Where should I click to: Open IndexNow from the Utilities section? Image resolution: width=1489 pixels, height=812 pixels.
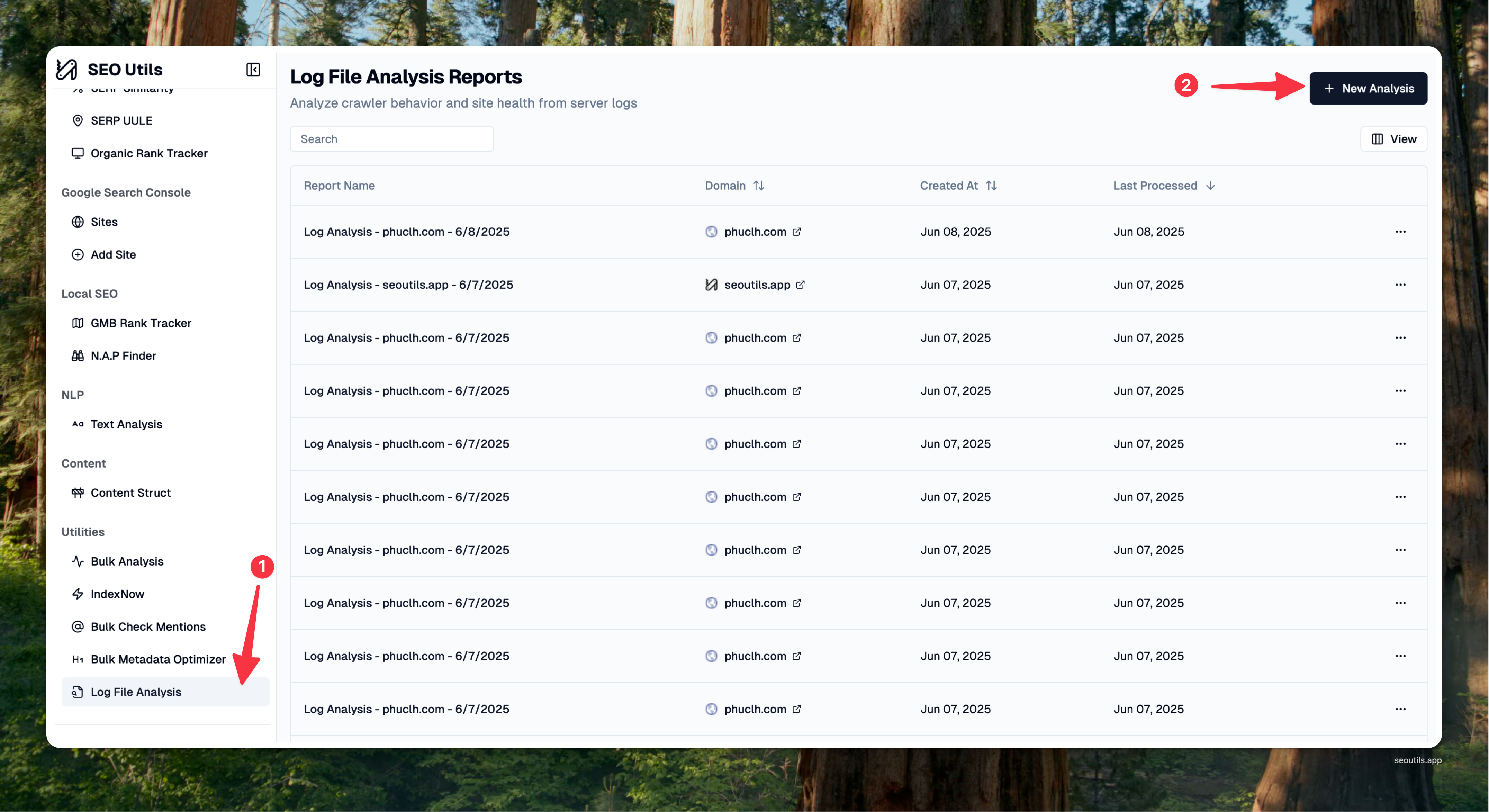click(x=117, y=594)
